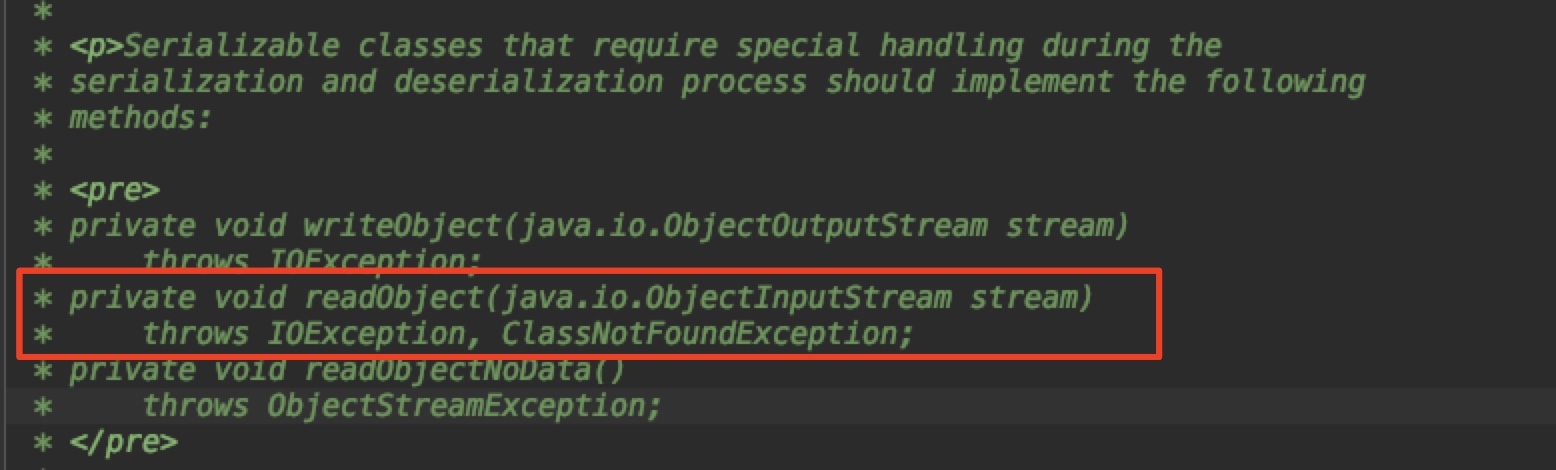The height and width of the screenshot is (470, 1556).
Task: Click the word "process" in the comment
Action: tap(743, 82)
